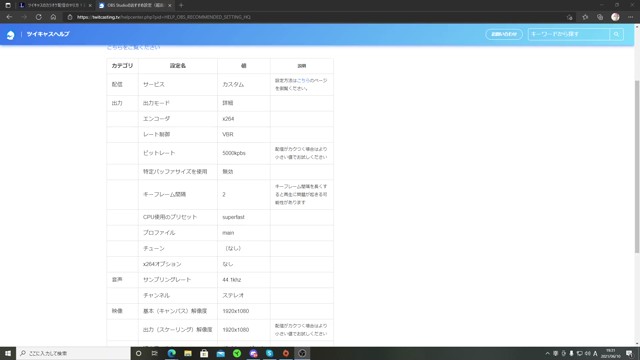This screenshot has width=640, height=360.
Task: Open File Explorer from the taskbar
Action: tap(188, 353)
